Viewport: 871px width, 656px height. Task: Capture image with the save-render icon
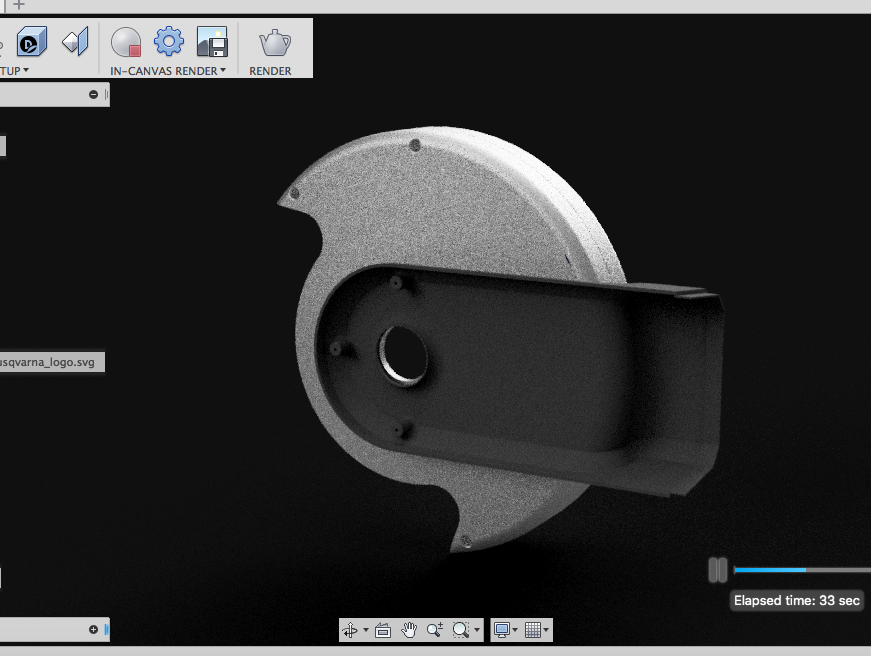(x=212, y=42)
